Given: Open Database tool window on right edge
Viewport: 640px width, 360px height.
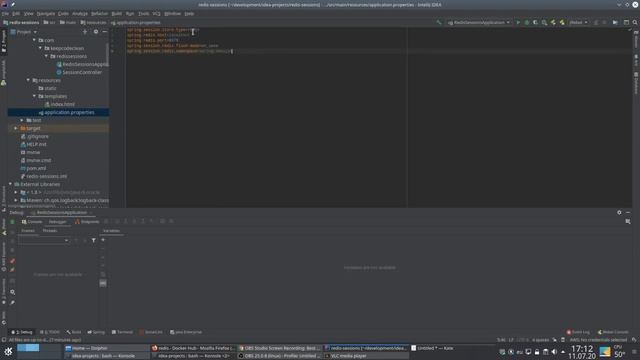Looking at the screenshot, I should (x=636, y=84).
